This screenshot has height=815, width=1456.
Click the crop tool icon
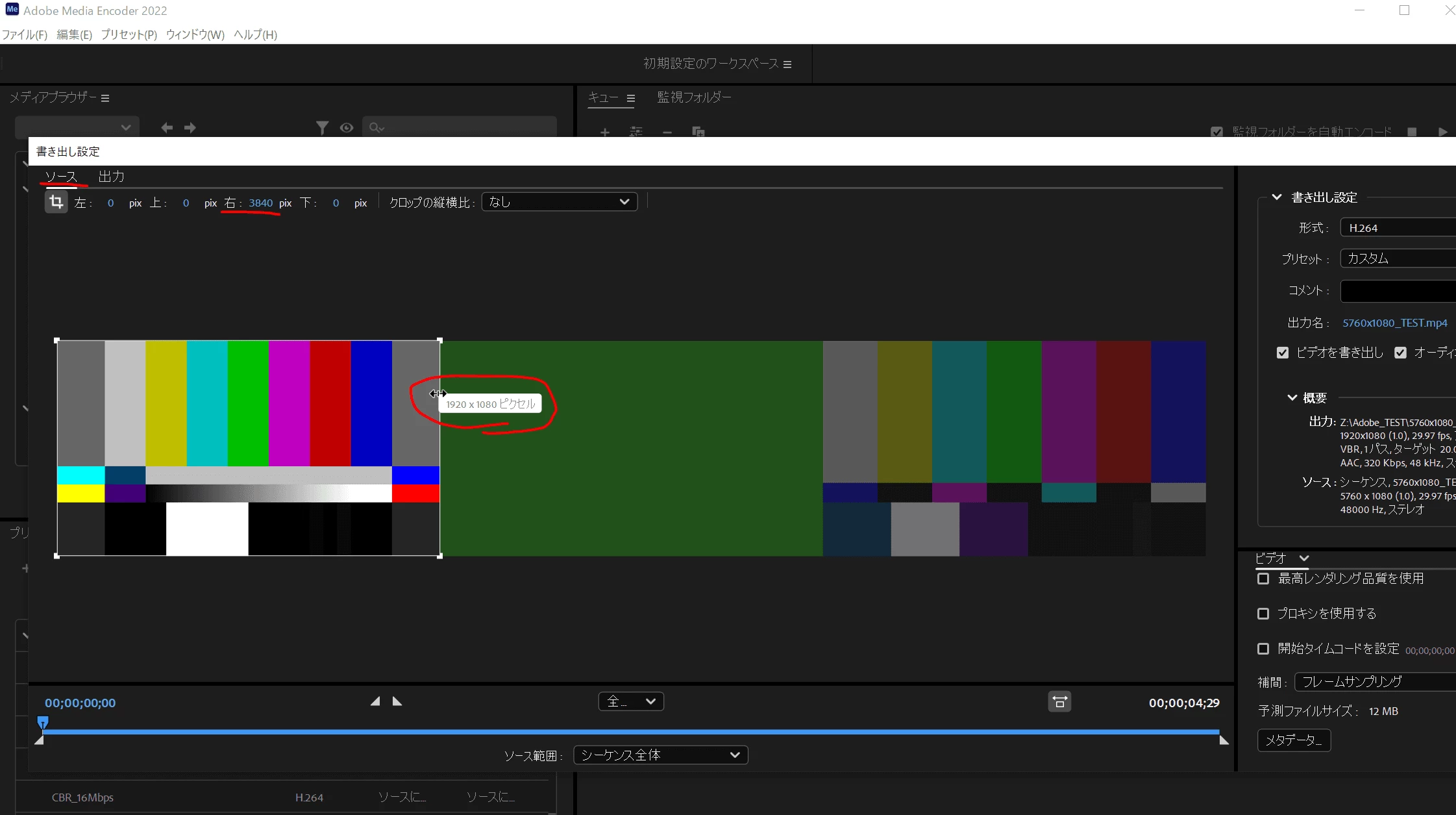(x=56, y=202)
